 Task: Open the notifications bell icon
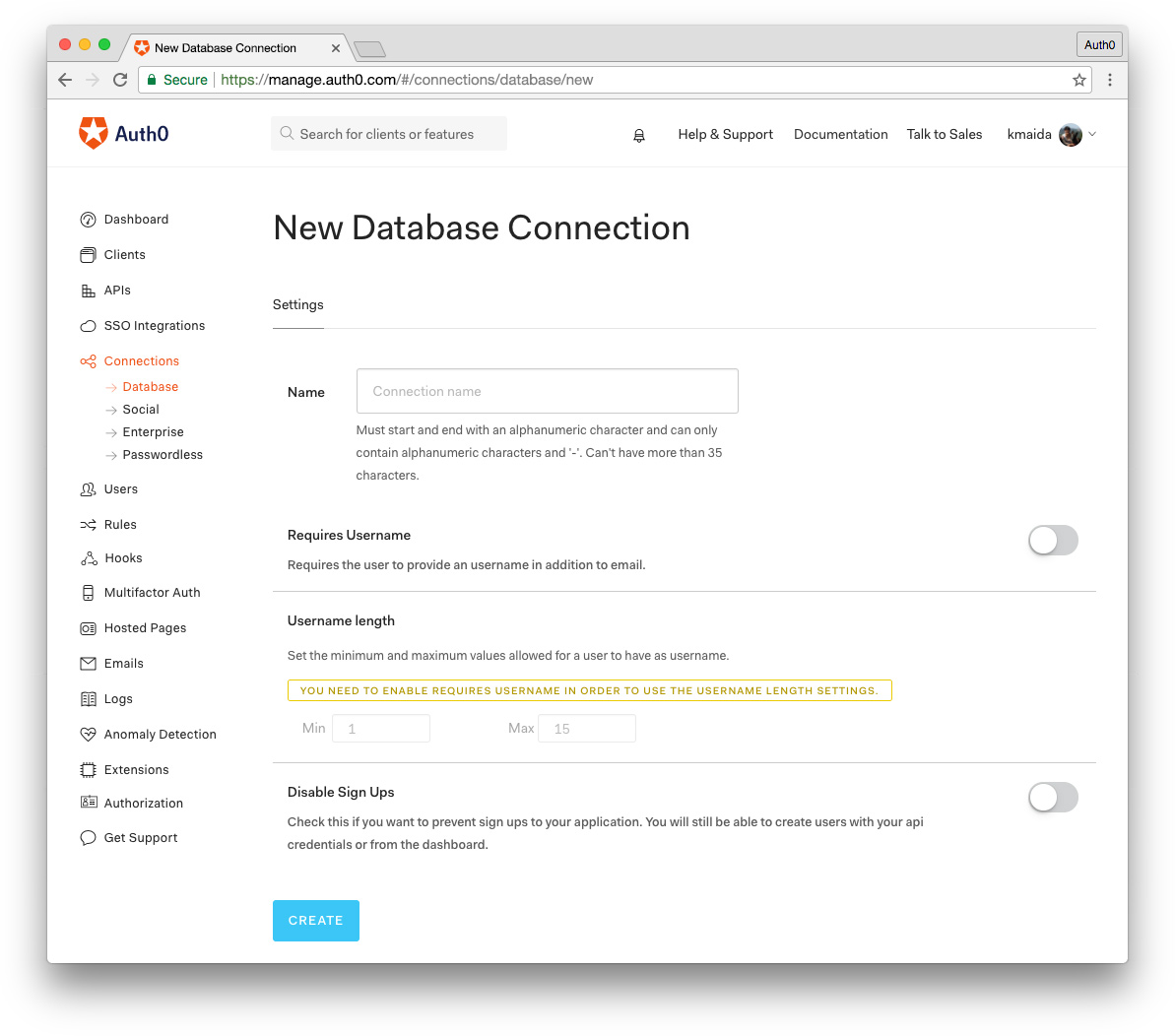pos(638,135)
